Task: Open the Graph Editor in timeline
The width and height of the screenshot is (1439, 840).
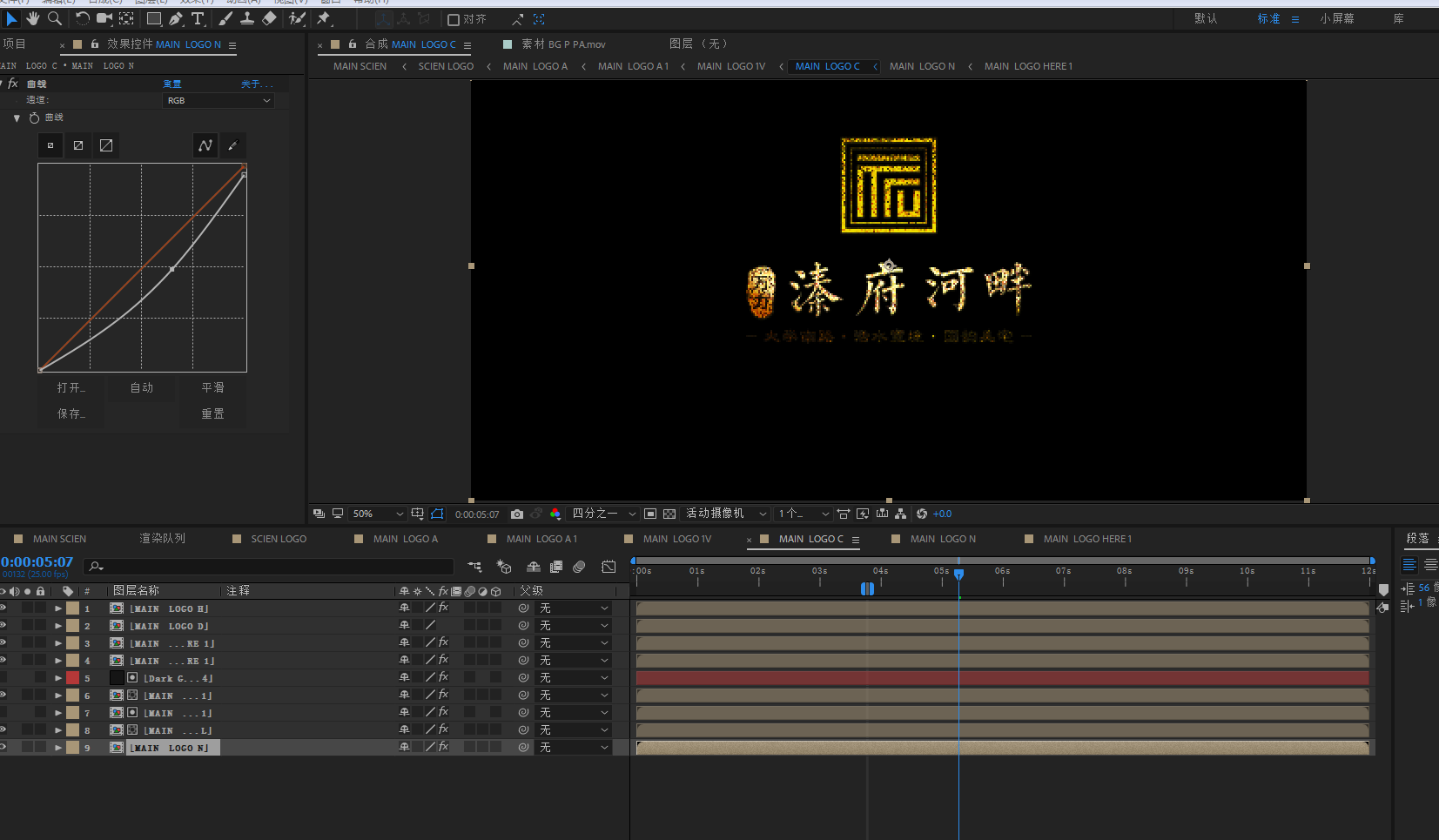Action: pos(609,567)
